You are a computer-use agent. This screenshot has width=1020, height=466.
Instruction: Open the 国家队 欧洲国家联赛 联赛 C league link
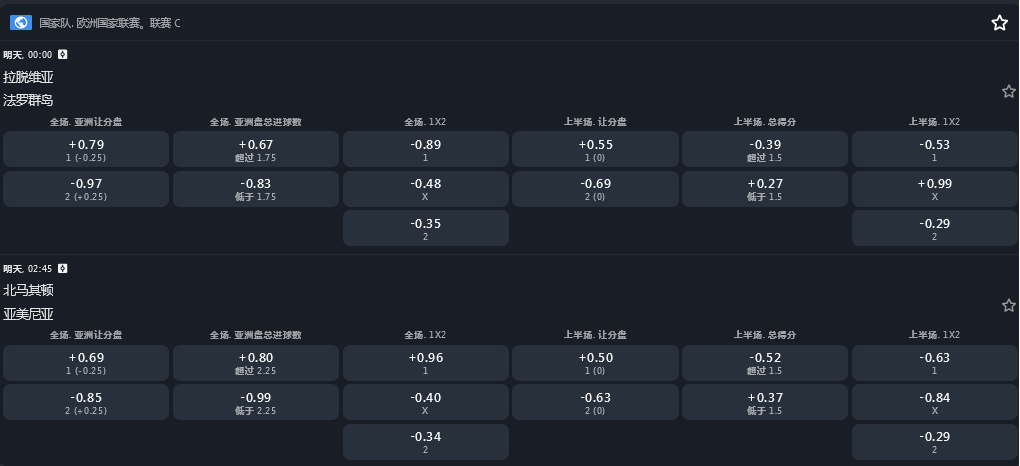pyautogui.click(x=110, y=23)
